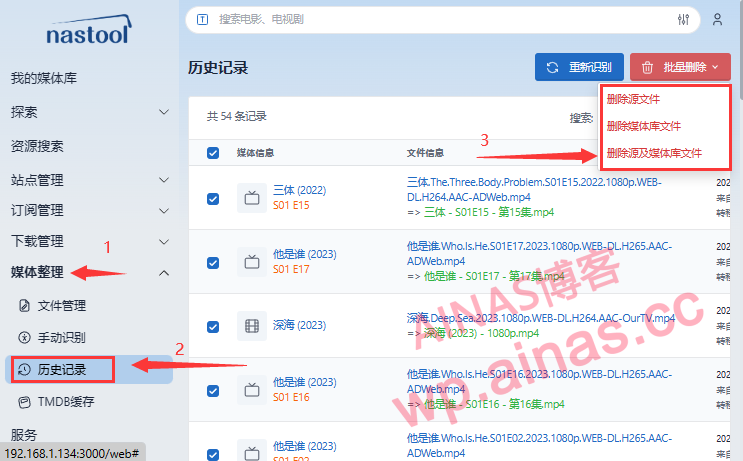Open the 他是谁 (2023) S01 E16 title link
Screen dimensions: 743x461
305,382
